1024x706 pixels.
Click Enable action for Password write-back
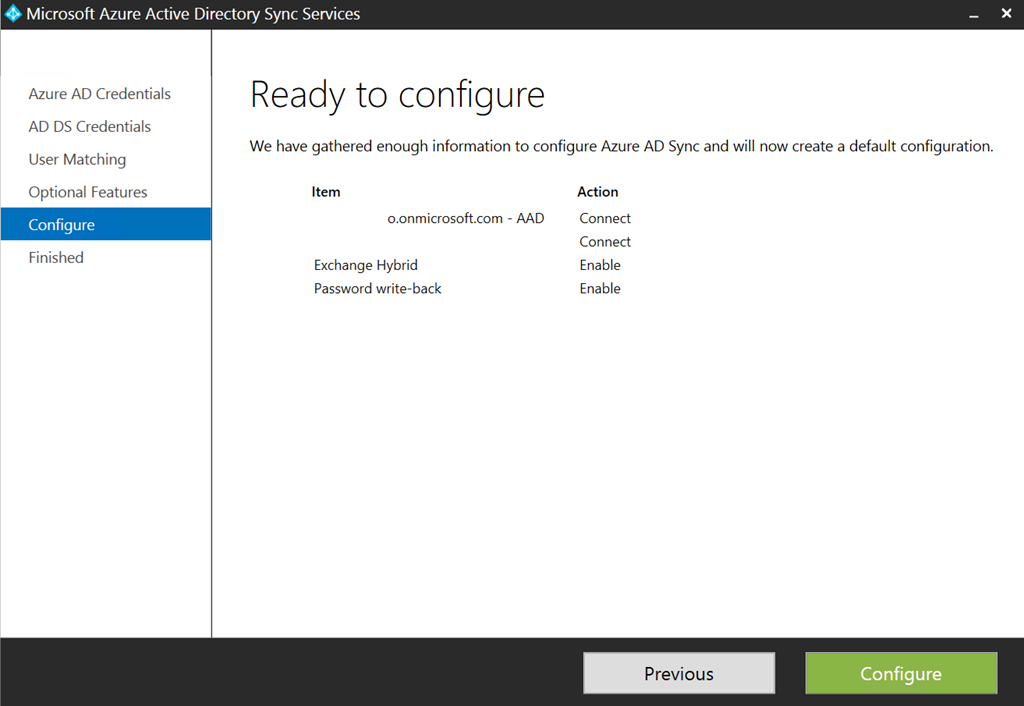click(600, 289)
